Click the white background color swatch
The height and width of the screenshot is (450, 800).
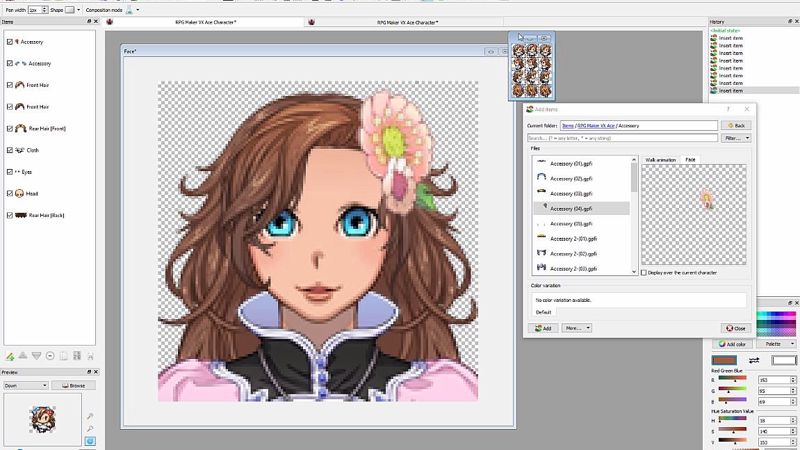pos(784,361)
